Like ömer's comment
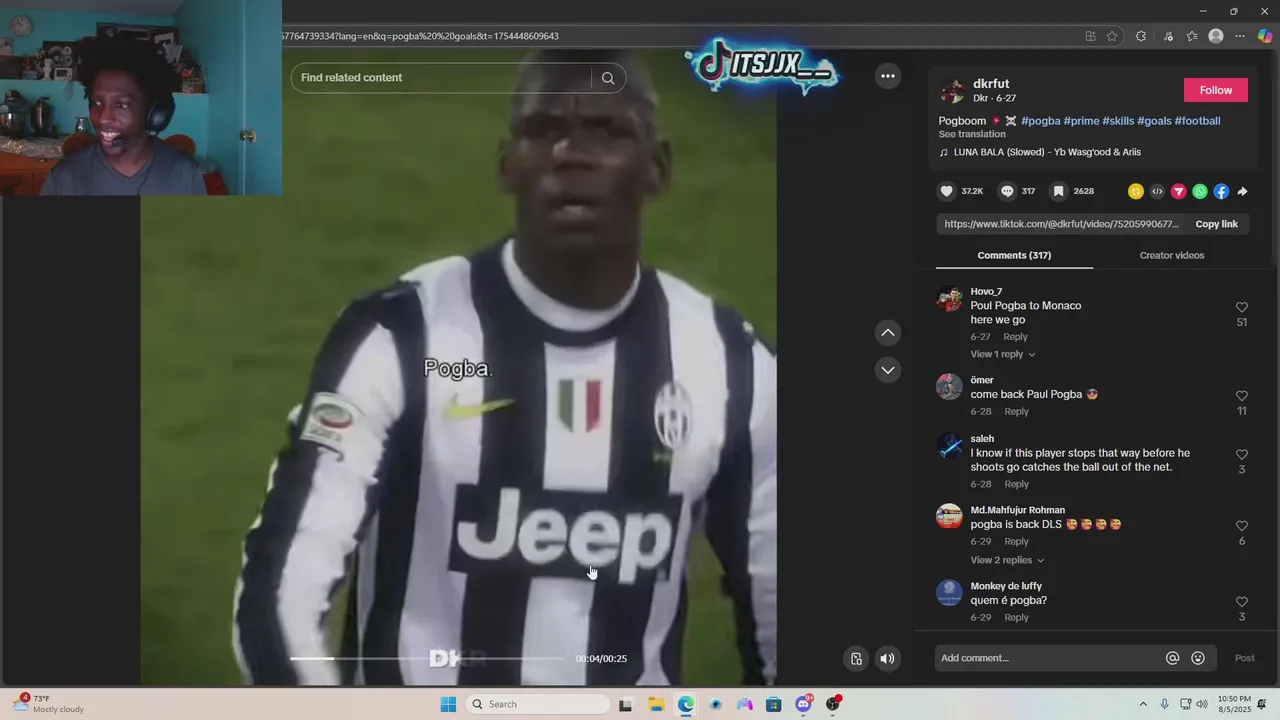Screen dimensions: 1280x720 1242,396
